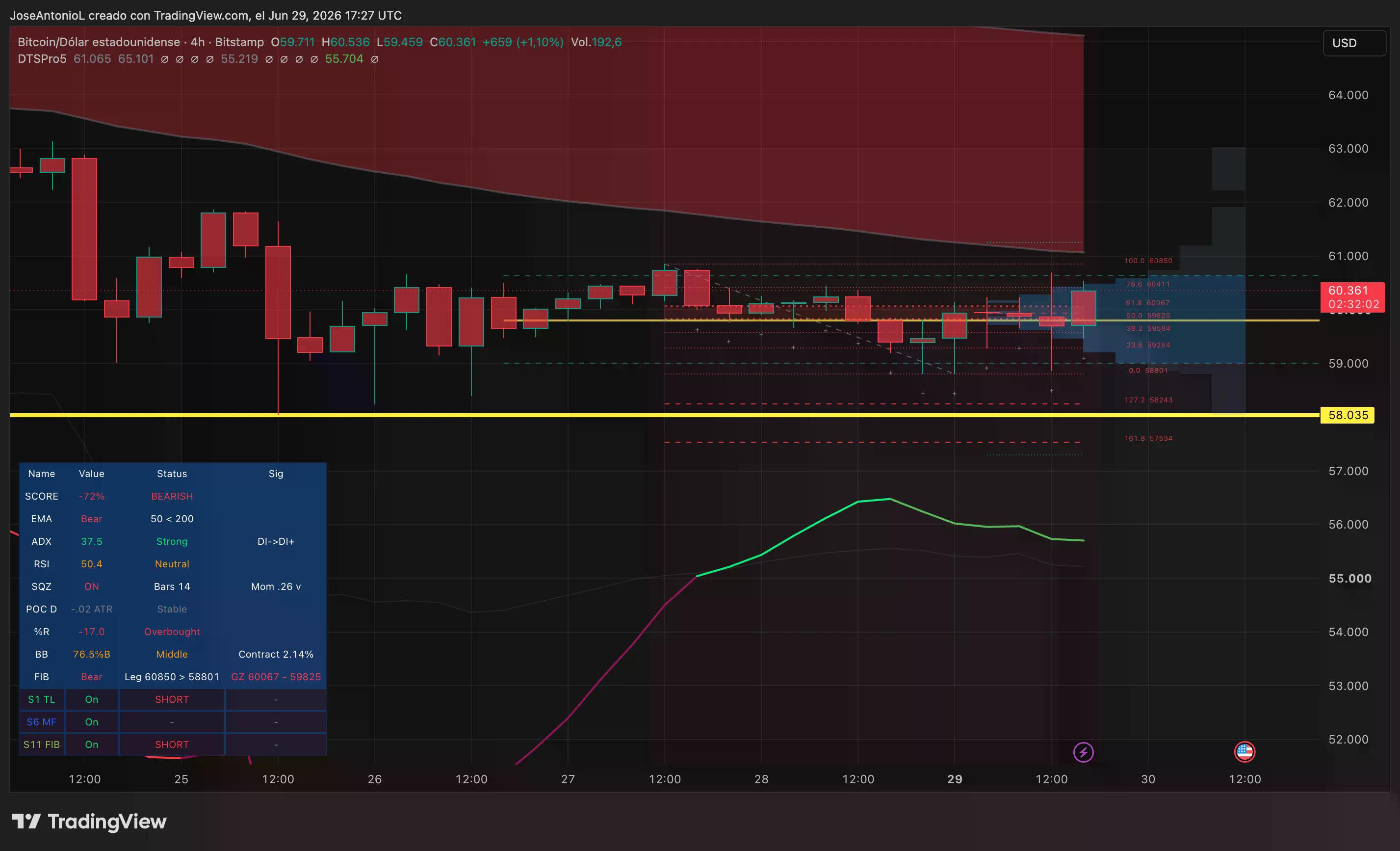
Task: Click the S1 TL strategy name cell
Action: (42, 700)
